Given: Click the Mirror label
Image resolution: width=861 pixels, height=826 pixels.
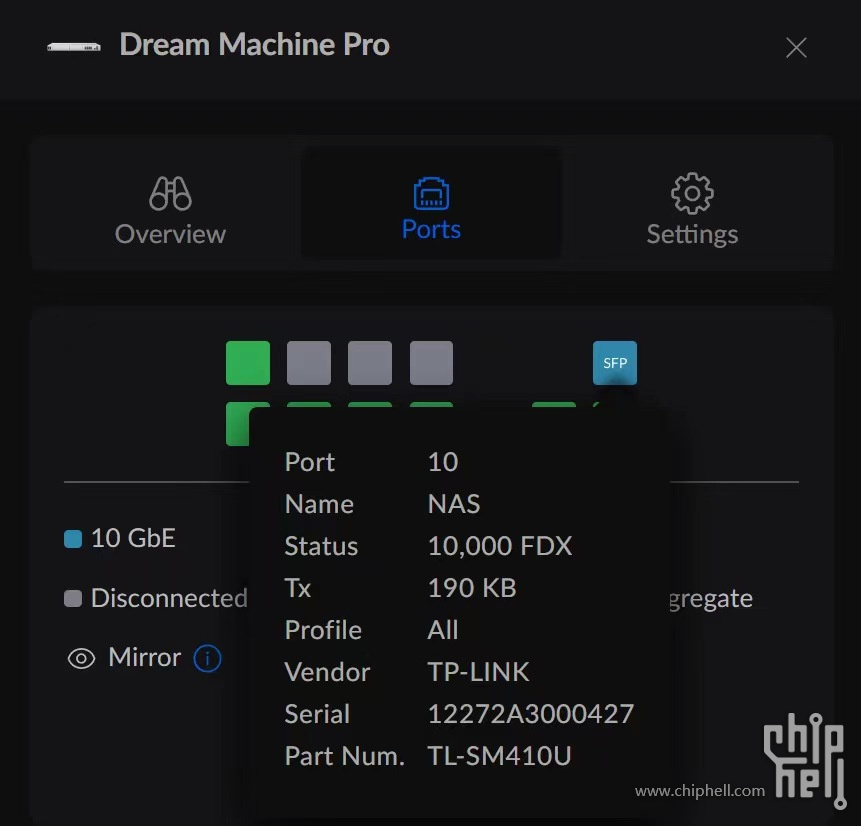Looking at the screenshot, I should coord(144,657).
